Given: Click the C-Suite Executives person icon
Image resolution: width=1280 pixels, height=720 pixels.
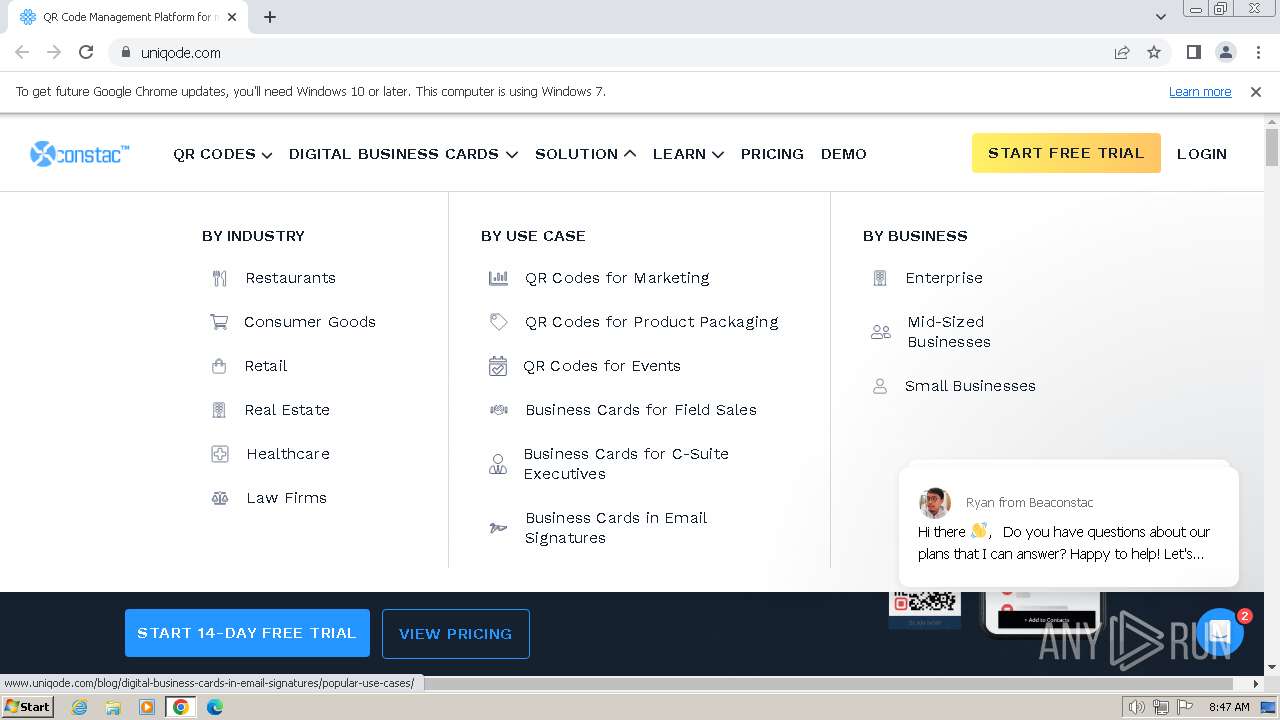Looking at the screenshot, I should tap(497, 464).
